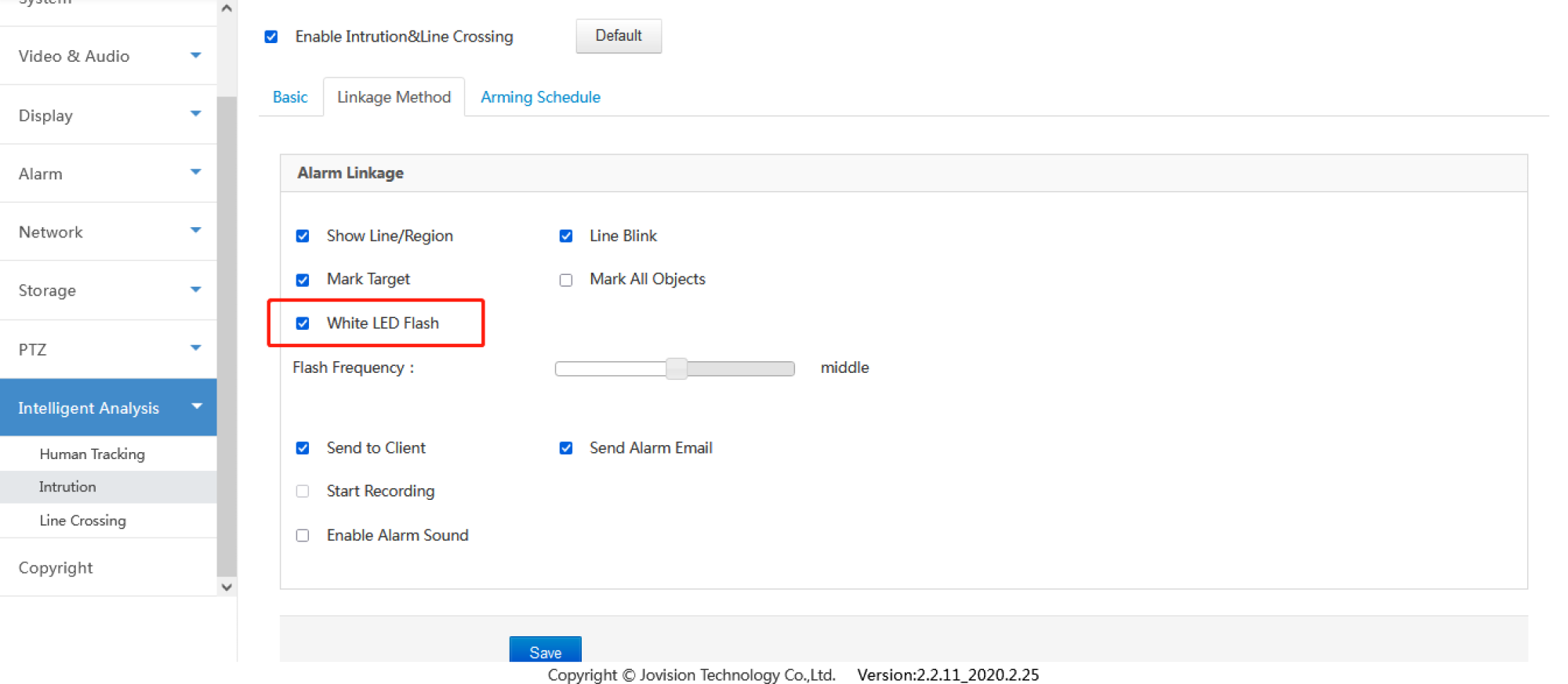Image resolution: width=1568 pixels, height=684 pixels.
Task: Uncheck Enable Intrution&Line Crossing
Action: [x=271, y=37]
